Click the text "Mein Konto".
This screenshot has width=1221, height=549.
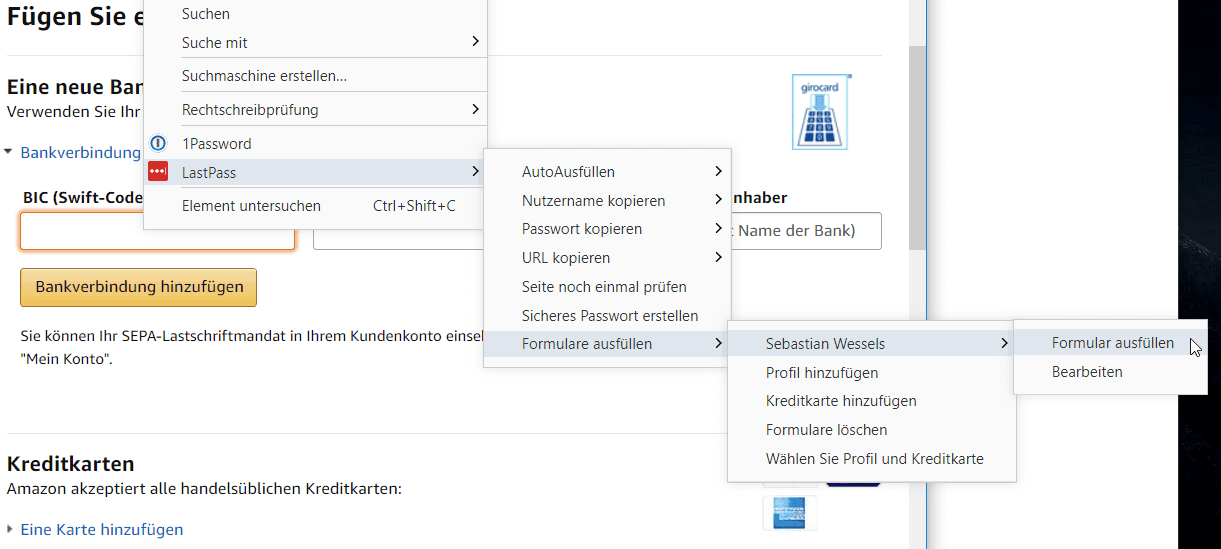[65, 359]
